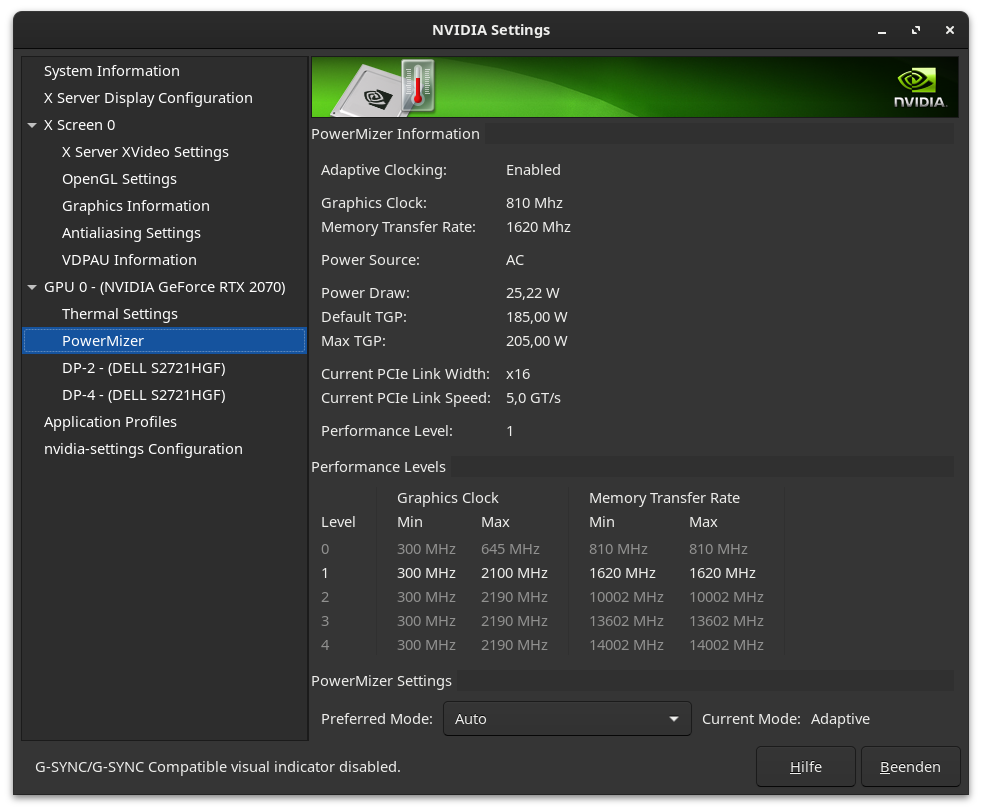Open Thermal Settings page
This screenshot has height=811, width=982.
pos(120,314)
